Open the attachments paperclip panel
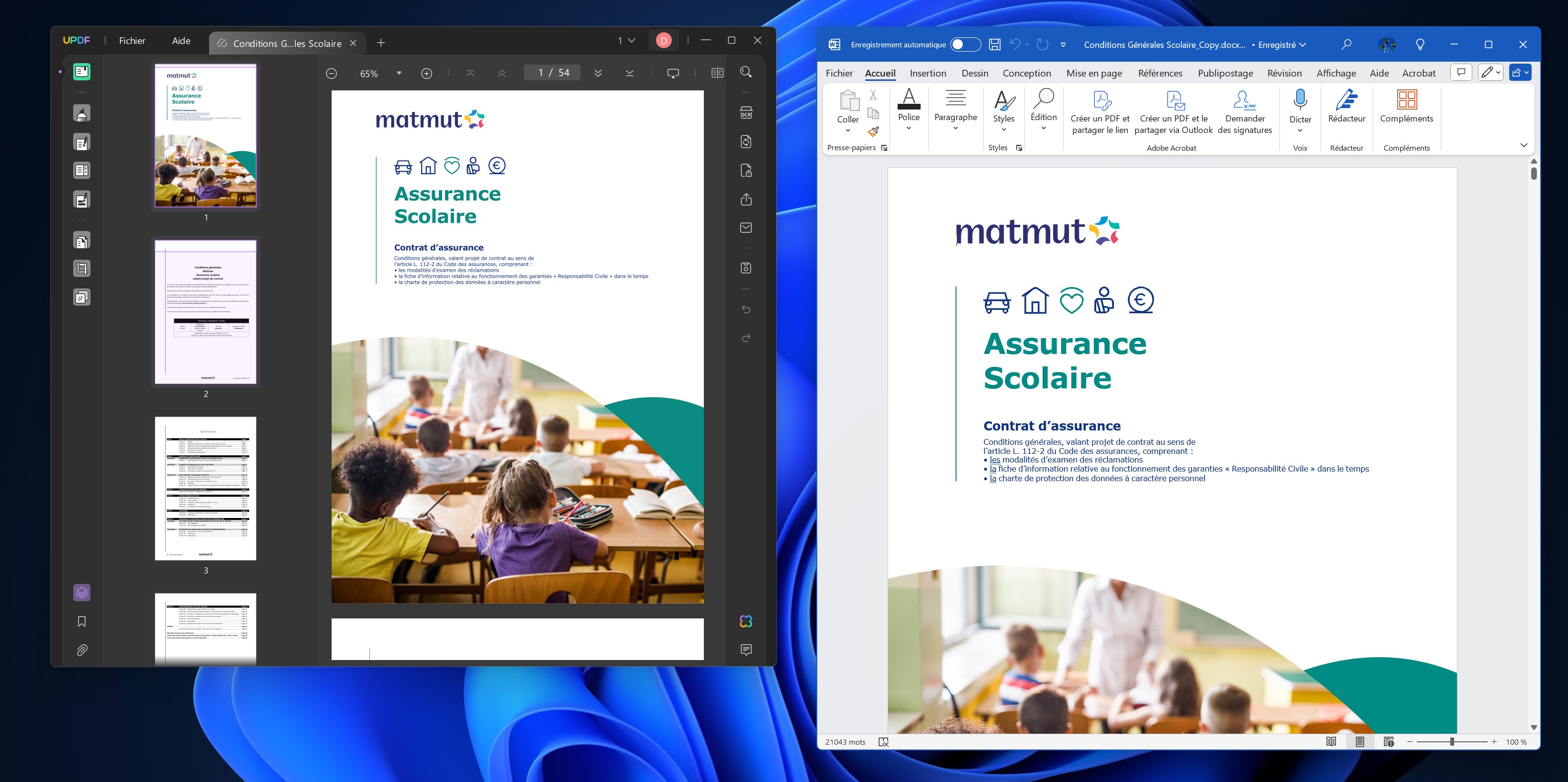This screenshot has height=782, width=1568. tap(81, 650)
